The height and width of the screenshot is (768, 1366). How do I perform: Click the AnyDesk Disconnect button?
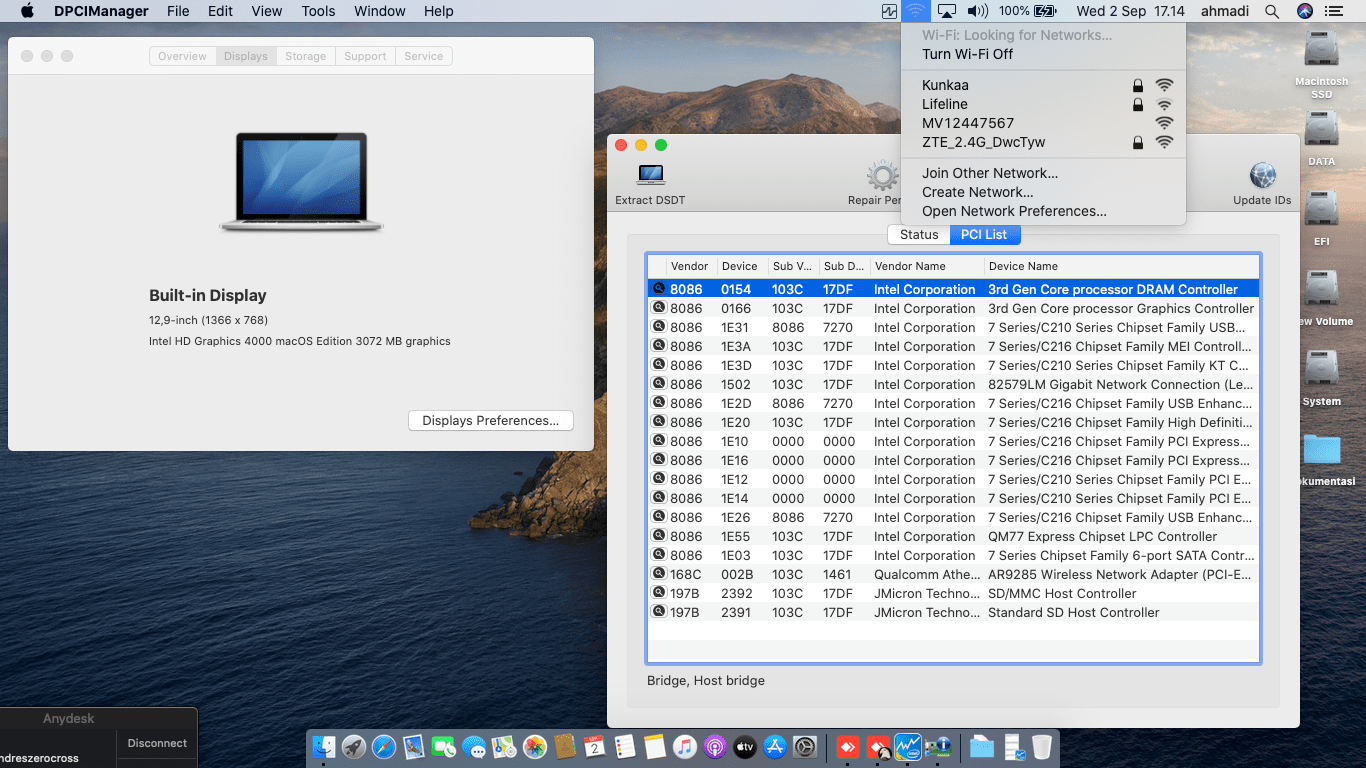(x=157, y=743)
